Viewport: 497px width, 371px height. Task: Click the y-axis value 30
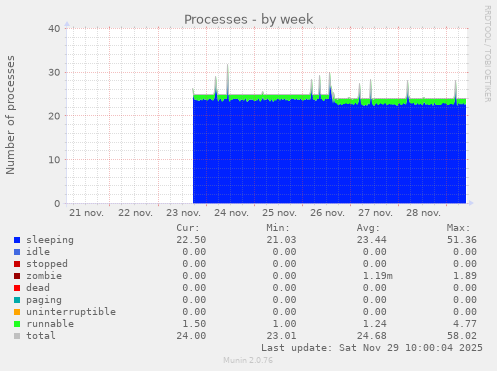(x=54, y=73)
